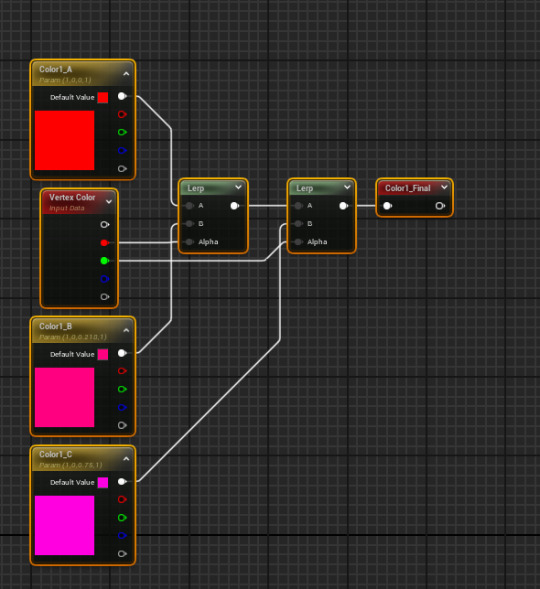Expand the Color1_Final node chevron
This screenshot has height=589, width=540.
444,187
